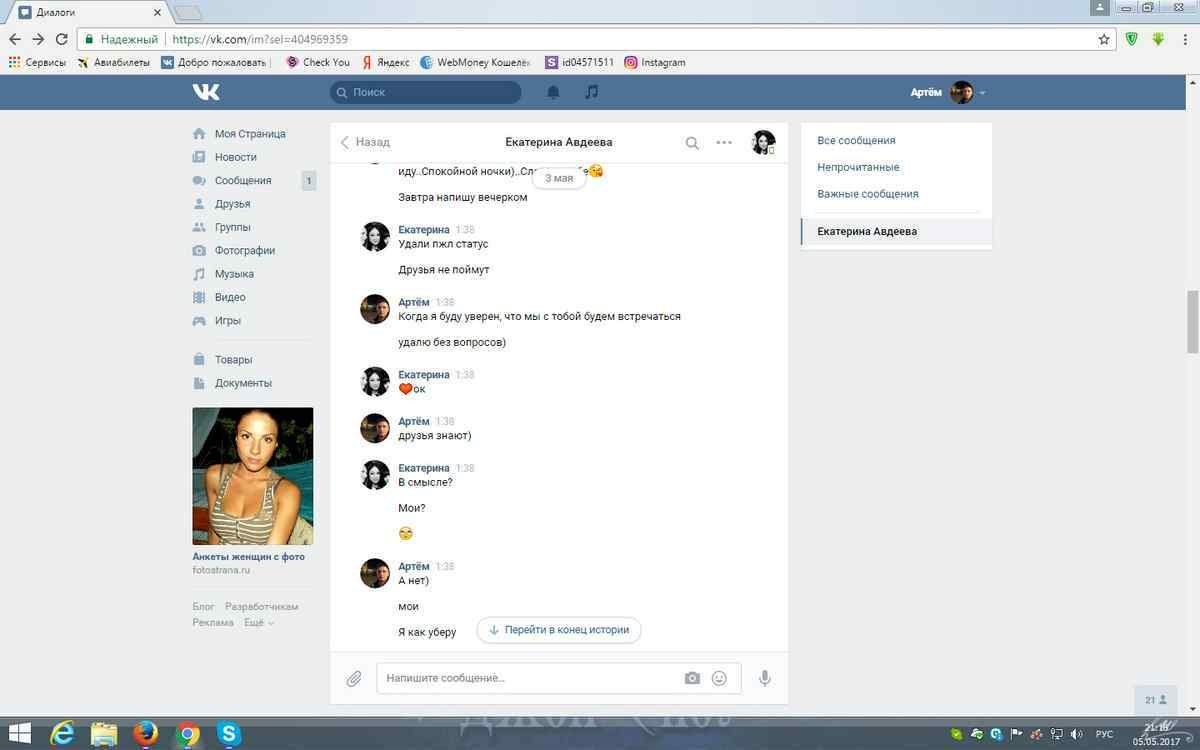Expand the Ещё footer menu
Image resolution: width=1200 pixels, height=750 pixels.
coord(258,622)
